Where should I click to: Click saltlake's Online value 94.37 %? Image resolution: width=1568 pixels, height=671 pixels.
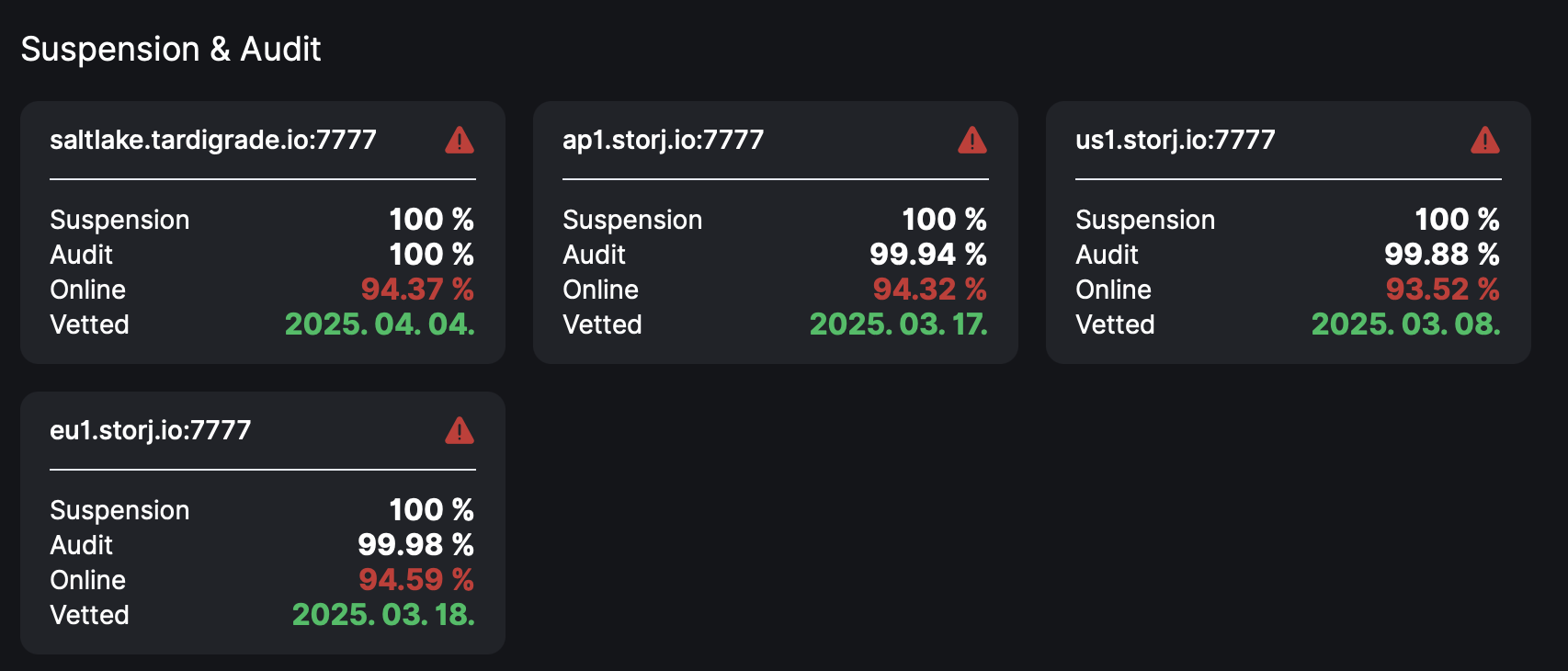click(x=417, y=290)
